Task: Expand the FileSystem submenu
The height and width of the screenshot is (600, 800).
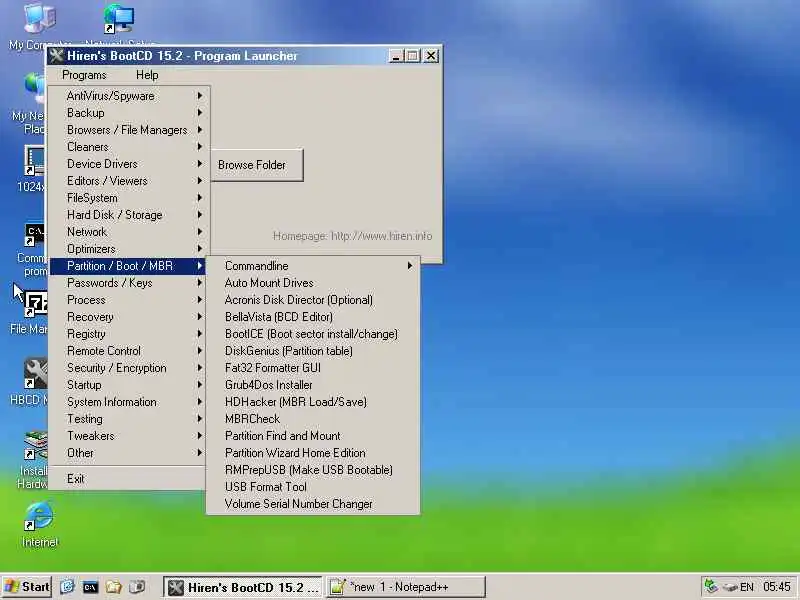Action: click(x=128, y=197)
